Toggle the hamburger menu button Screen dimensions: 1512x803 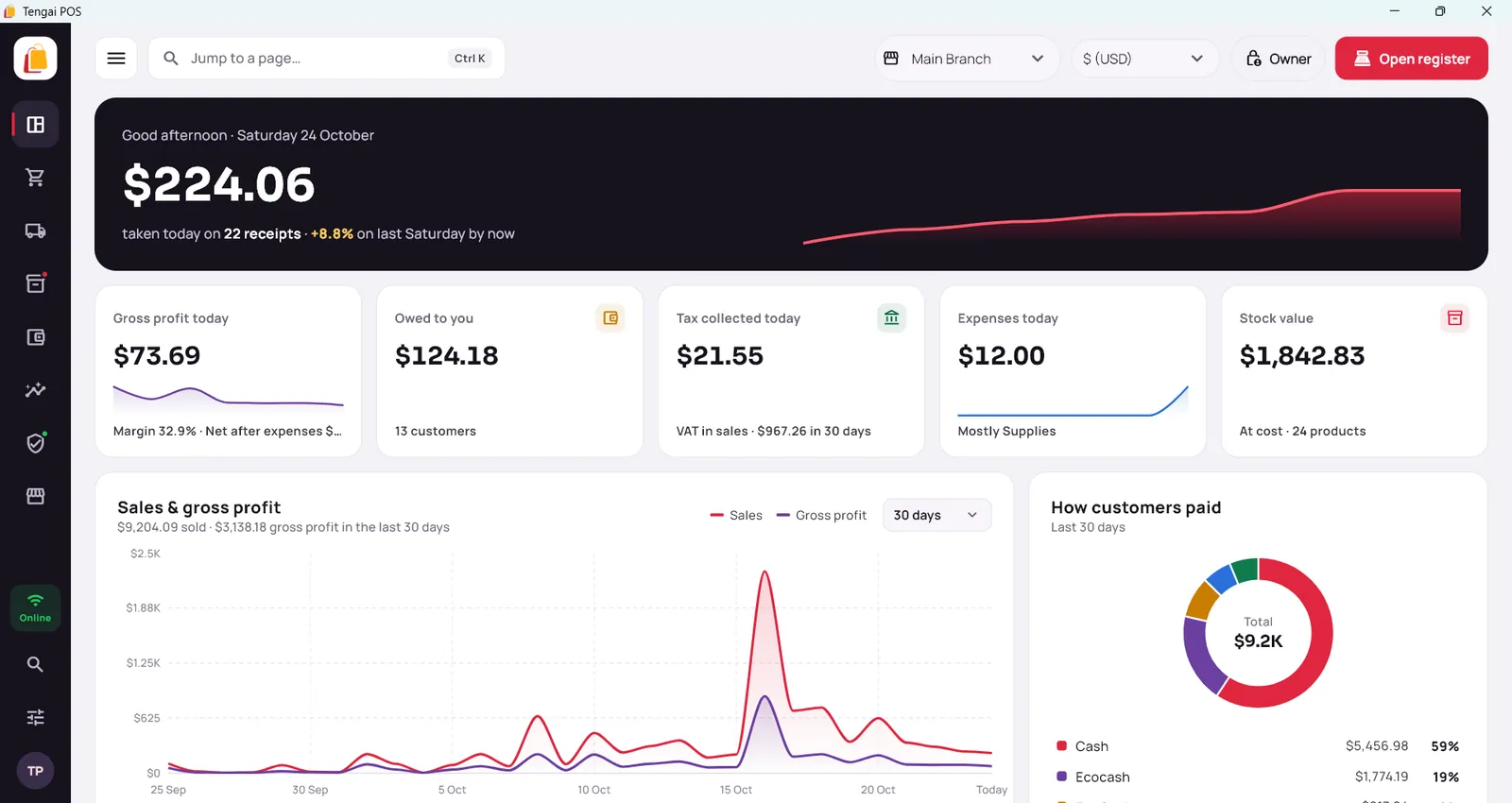(116, 59)
